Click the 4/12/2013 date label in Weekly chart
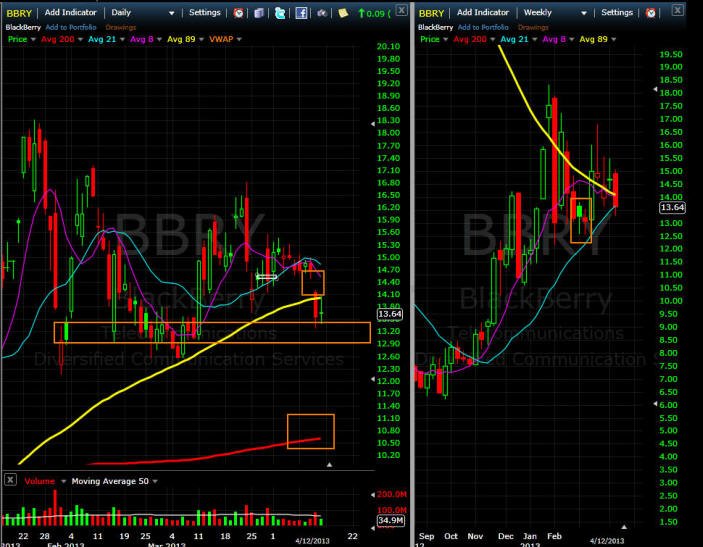Viewport: 703px width, 547px height. tap(607, 540)
